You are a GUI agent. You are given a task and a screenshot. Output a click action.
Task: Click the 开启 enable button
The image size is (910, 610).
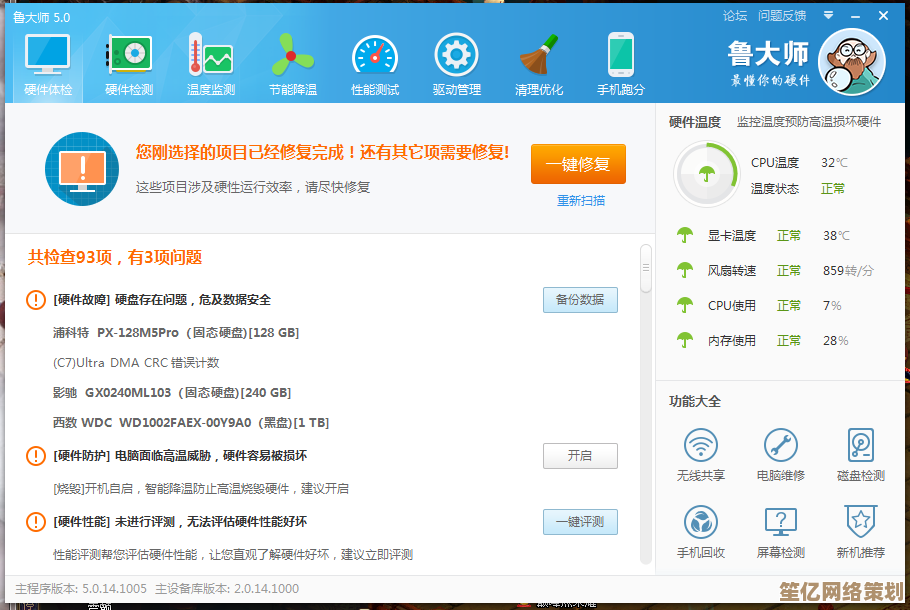580,456
